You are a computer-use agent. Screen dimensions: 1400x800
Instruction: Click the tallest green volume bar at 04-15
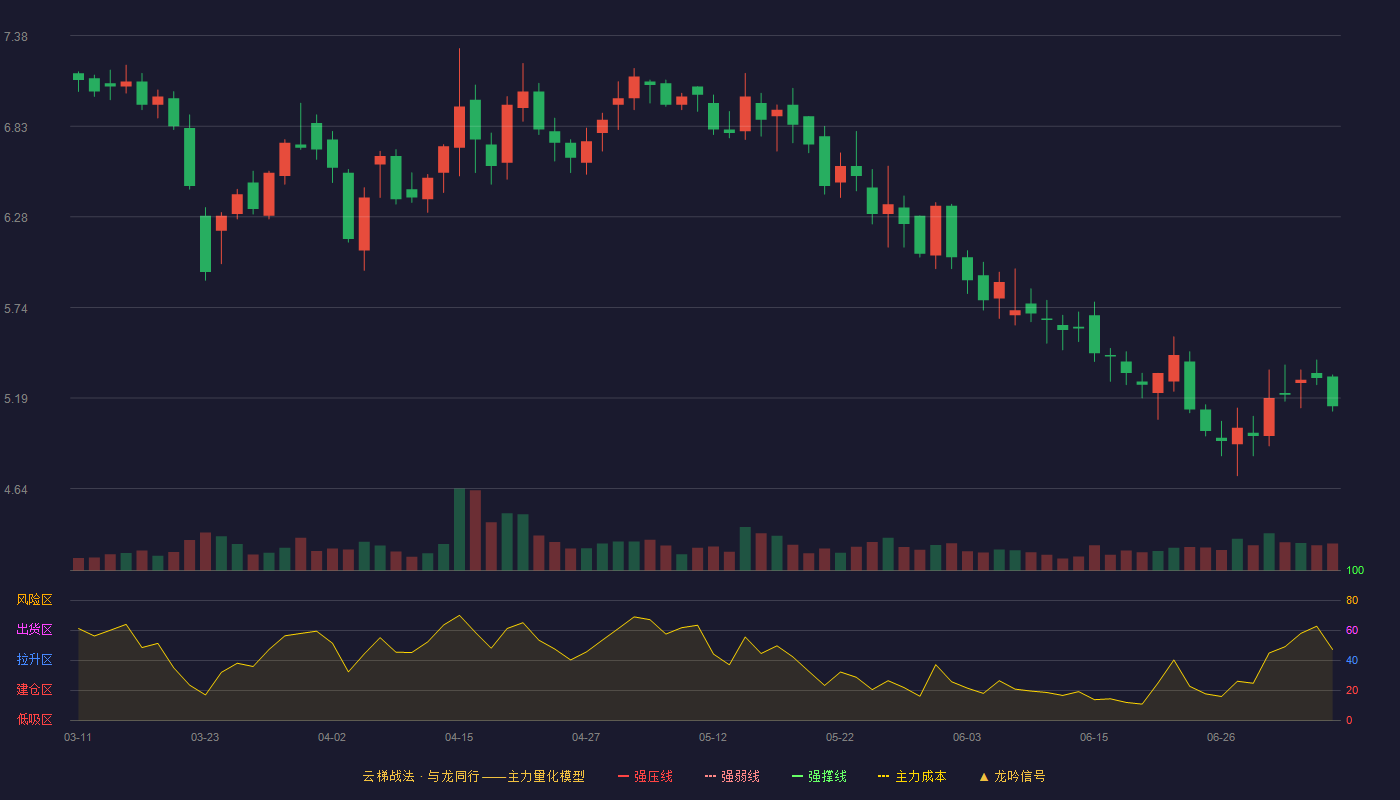click(x=459, y=529)
